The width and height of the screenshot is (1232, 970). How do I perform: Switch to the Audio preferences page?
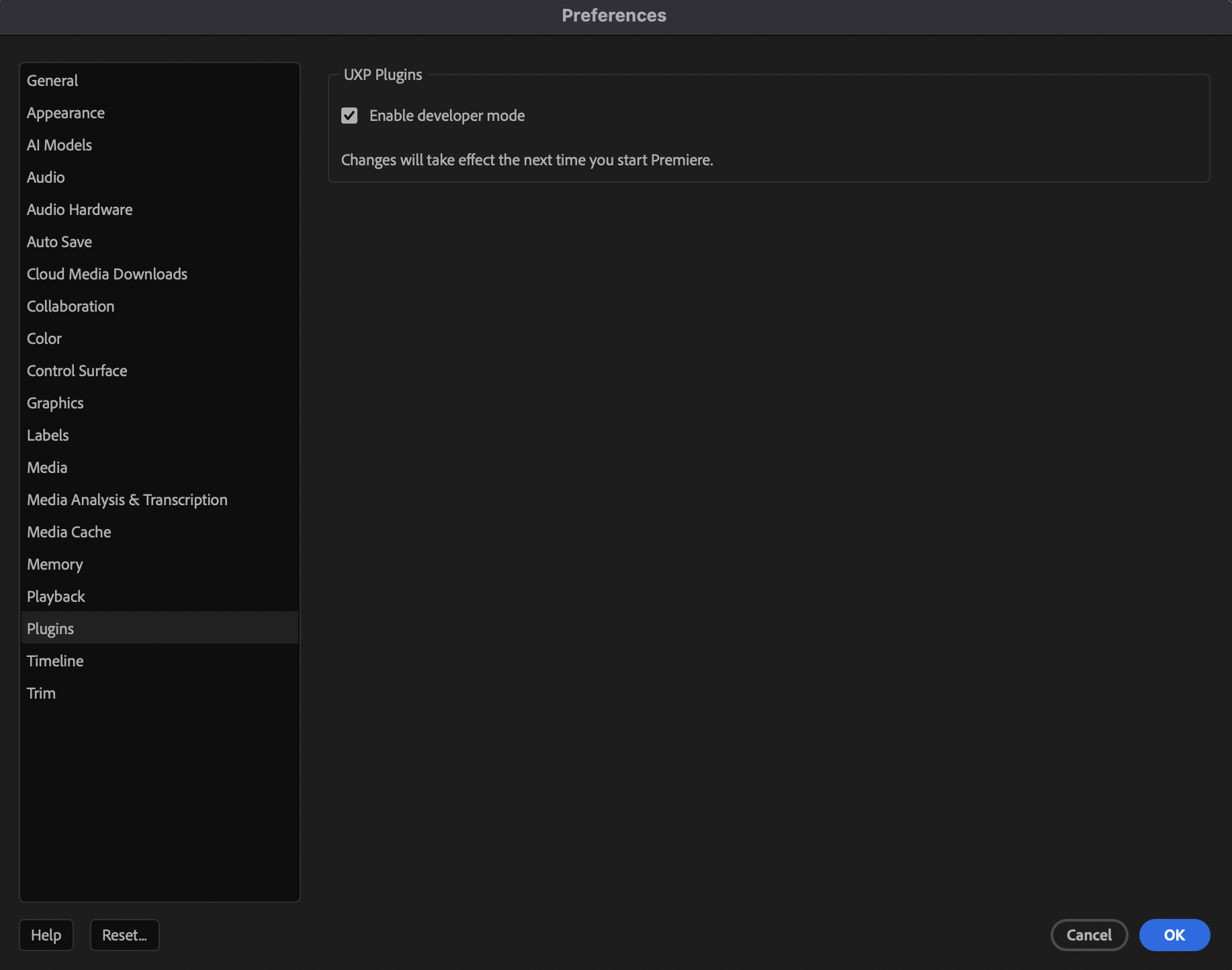coord(45,177)
